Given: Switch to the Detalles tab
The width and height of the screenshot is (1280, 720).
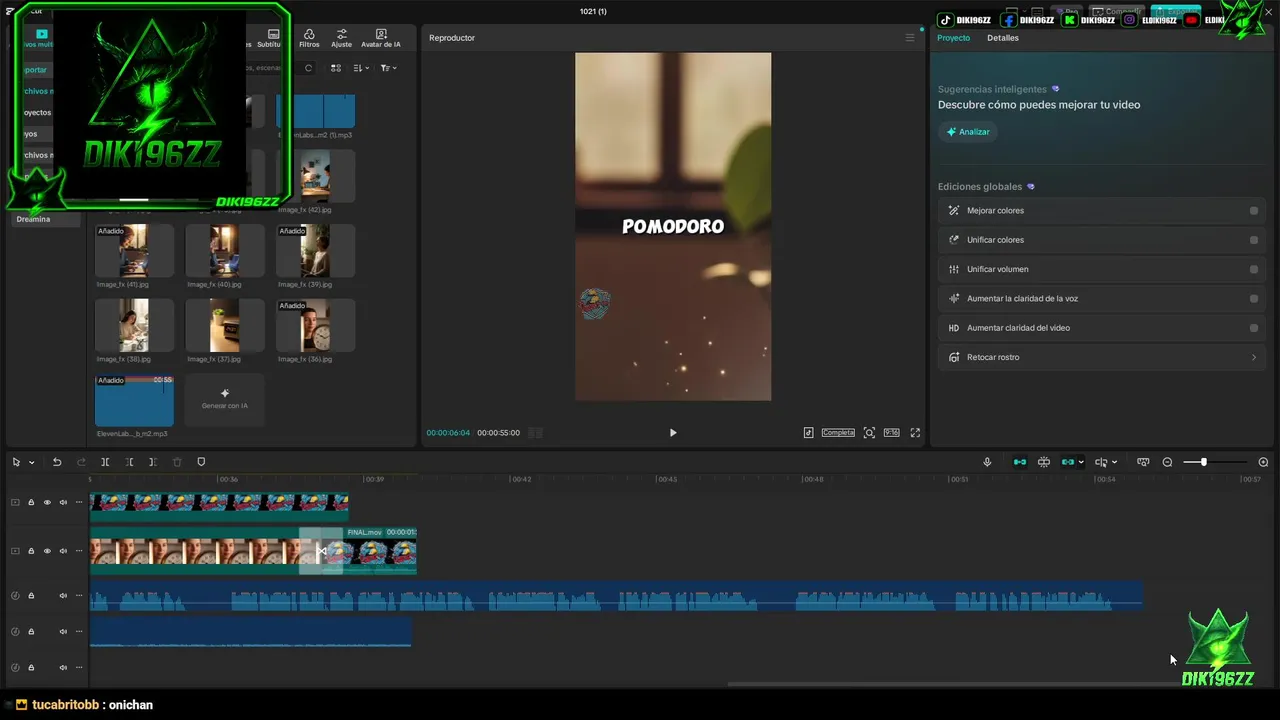Looking at the screenshot, I should (1002, 38).
